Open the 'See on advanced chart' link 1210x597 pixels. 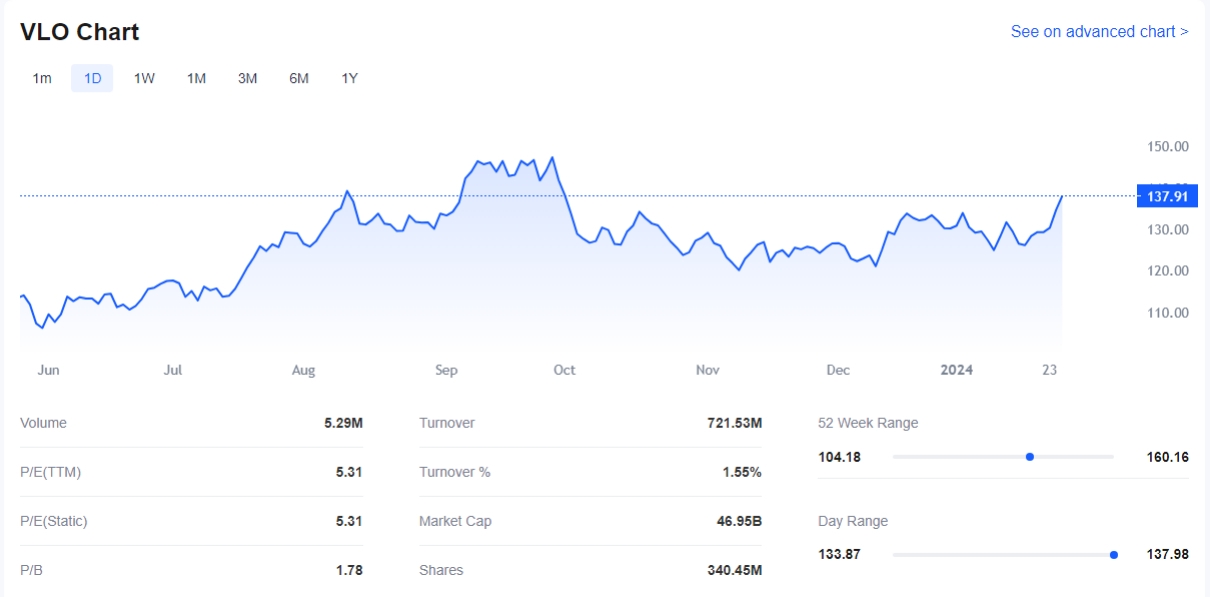1099,31
